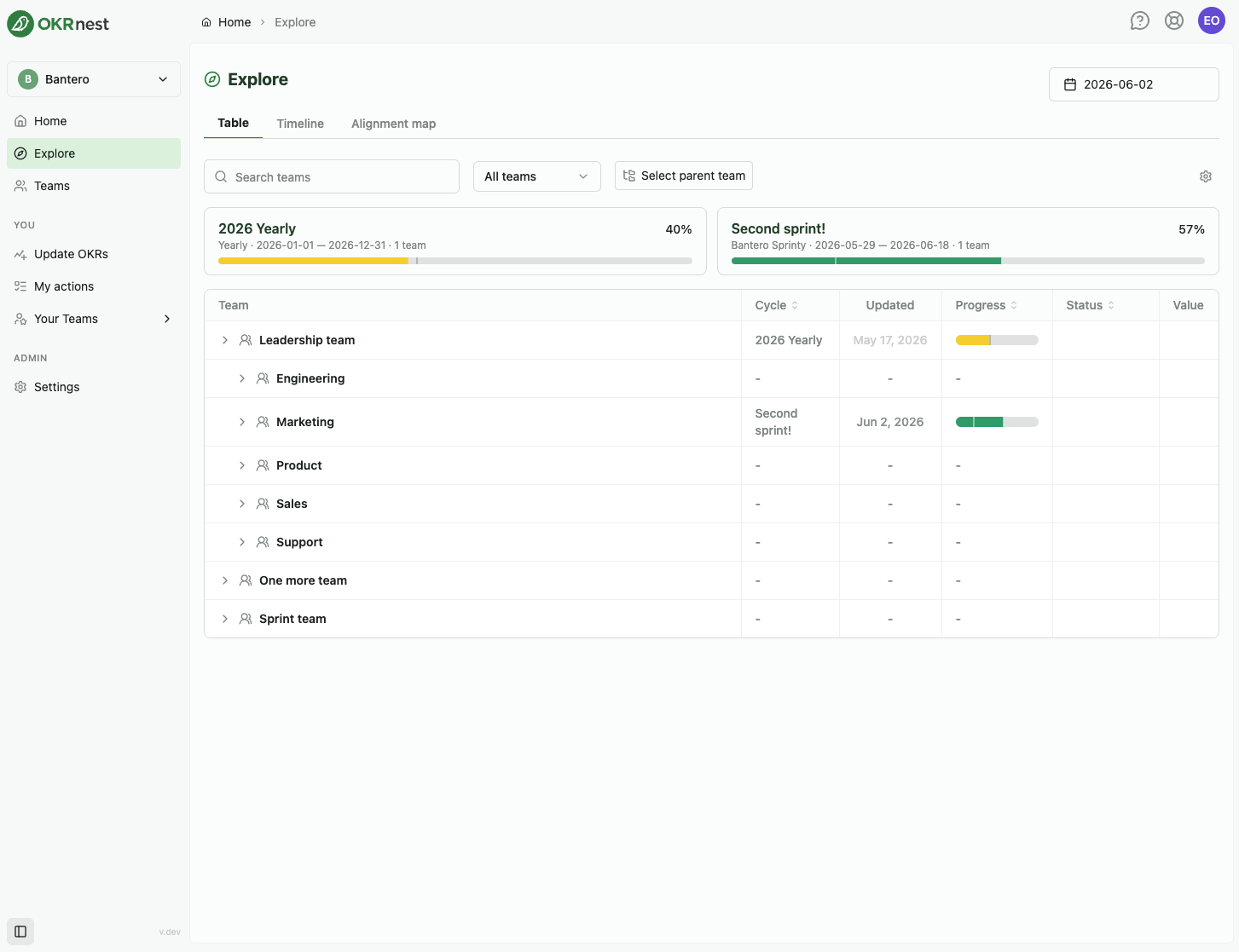Click the One more team people icon
Viewport: 1239px width, 952px height.
tap(246, 580)
